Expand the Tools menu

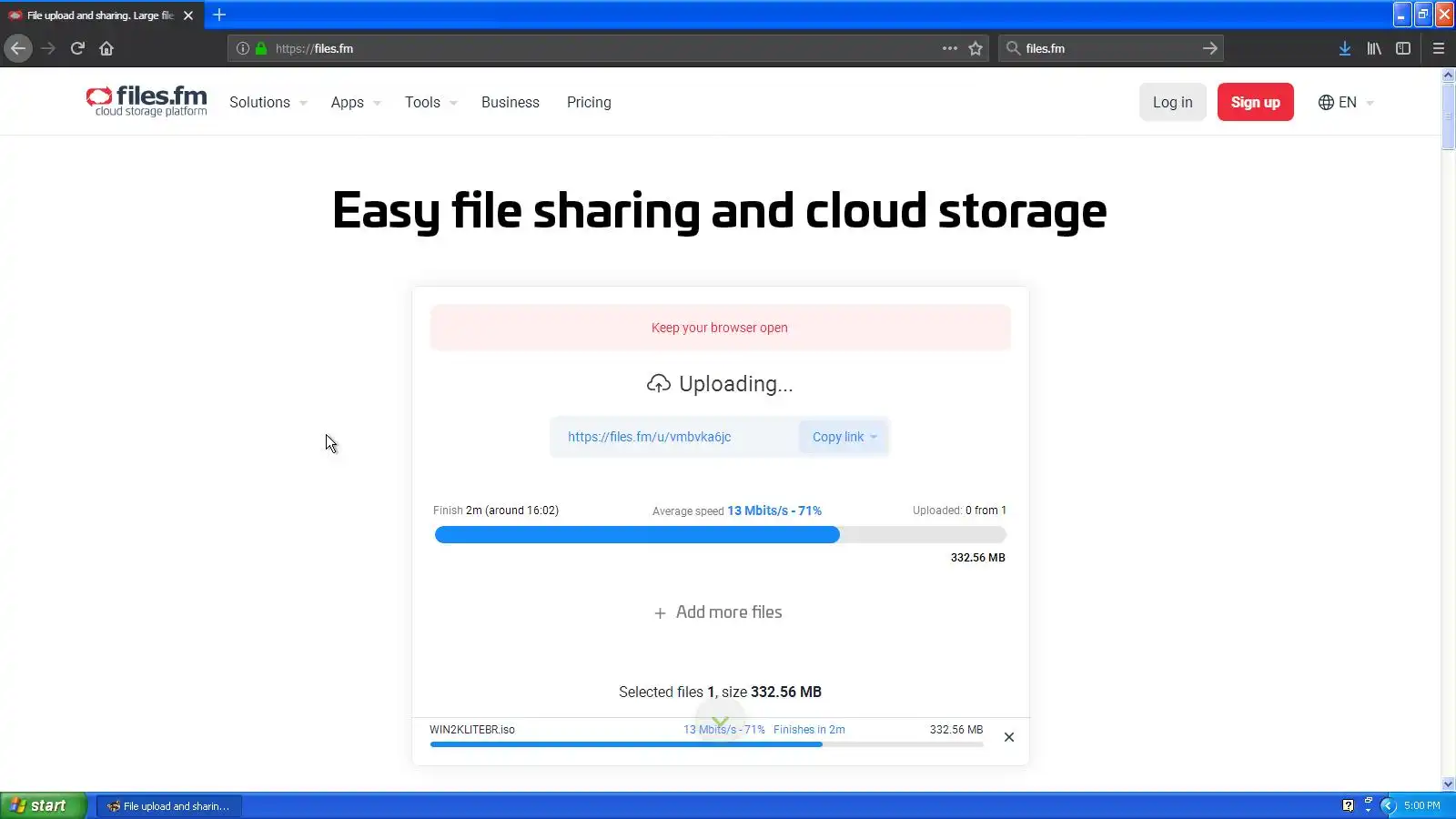[x=431, y=103]
